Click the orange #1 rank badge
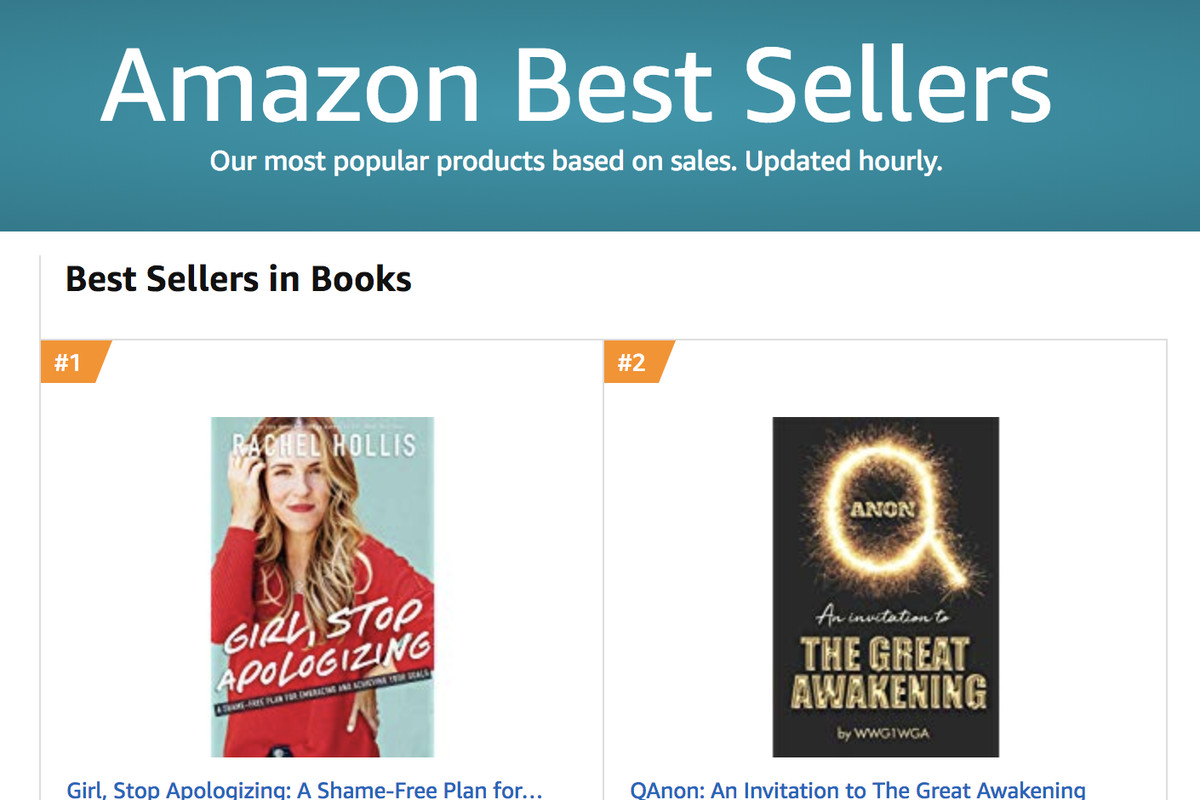 [x=72, y=361]
